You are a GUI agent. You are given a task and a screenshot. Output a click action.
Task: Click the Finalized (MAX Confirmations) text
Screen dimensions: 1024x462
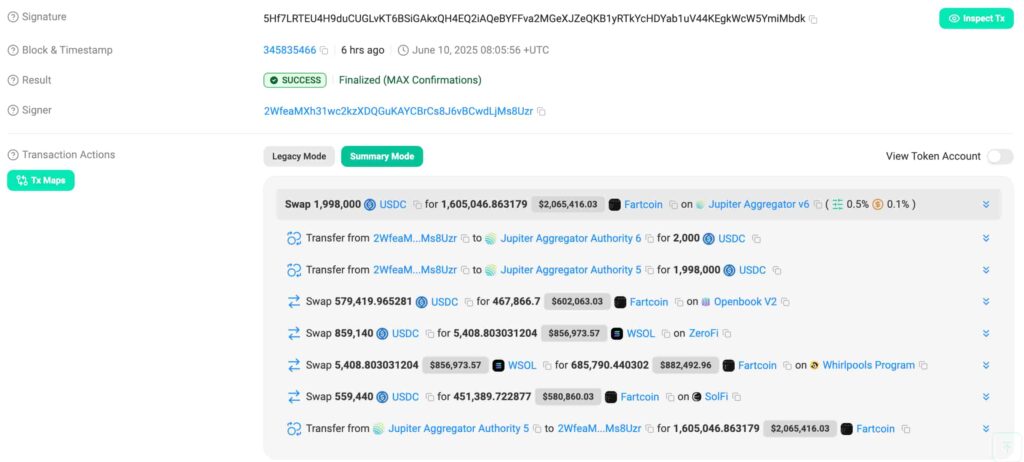[410, 80]
